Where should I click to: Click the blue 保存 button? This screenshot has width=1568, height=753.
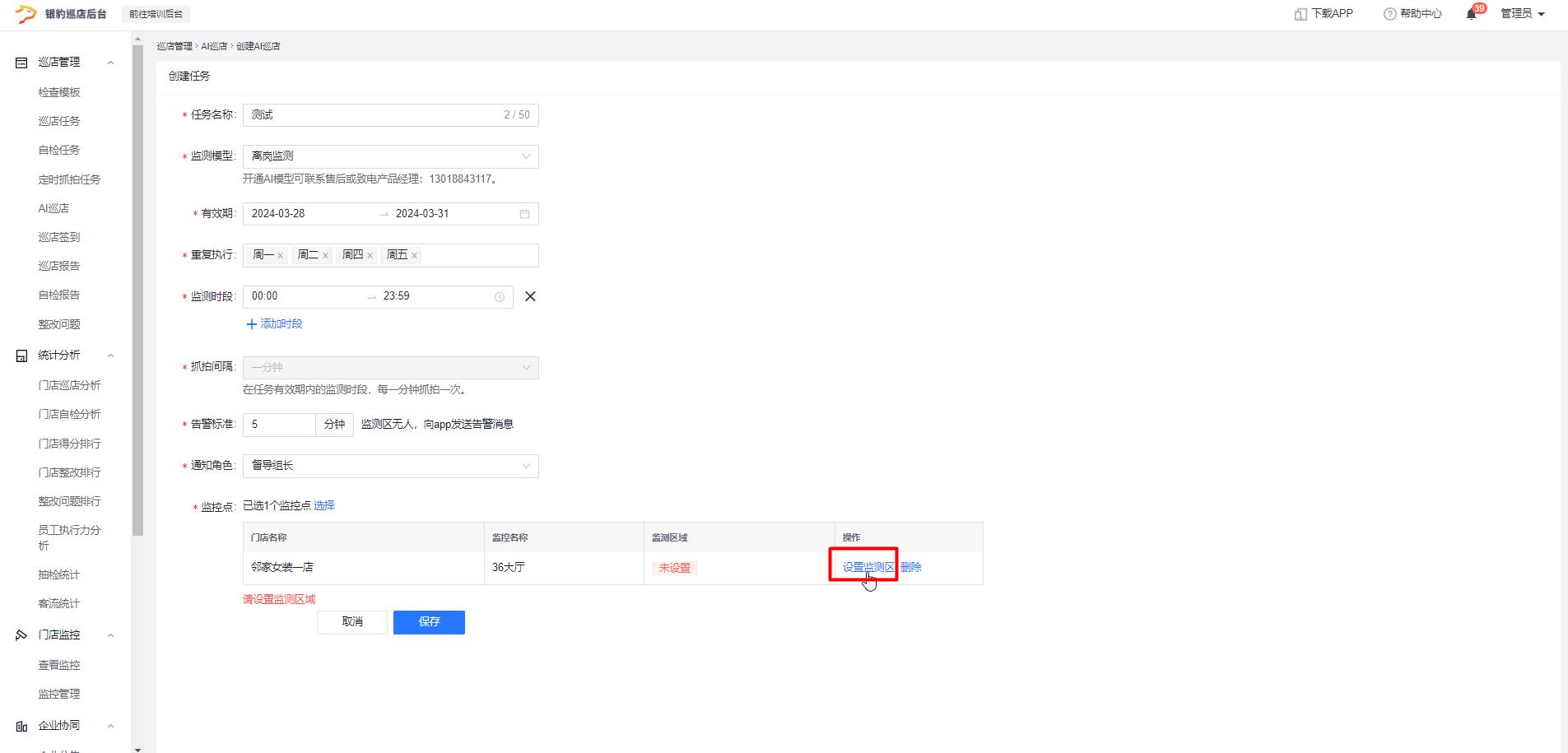429,622
